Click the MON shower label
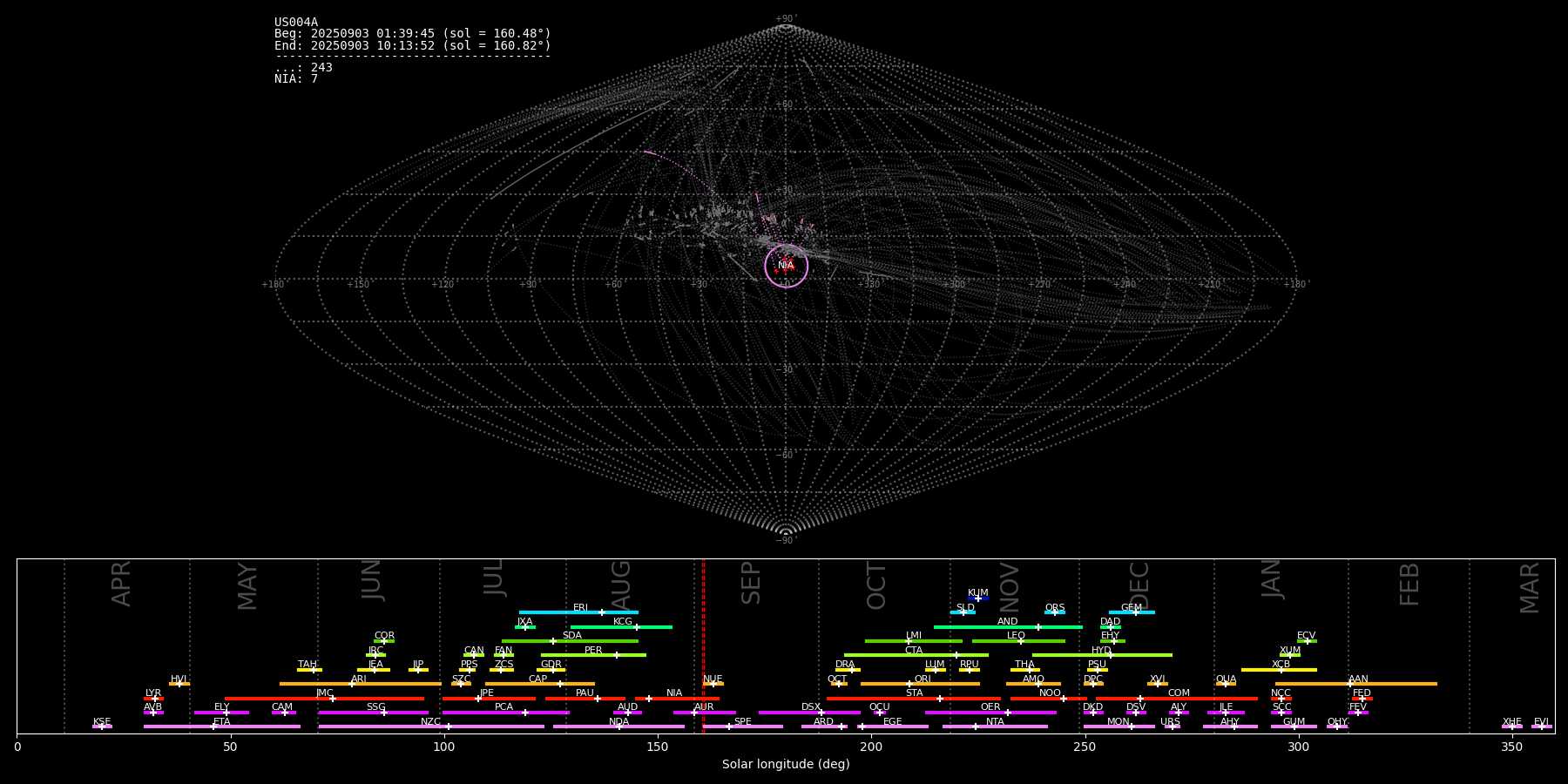 pos(1119,722)
